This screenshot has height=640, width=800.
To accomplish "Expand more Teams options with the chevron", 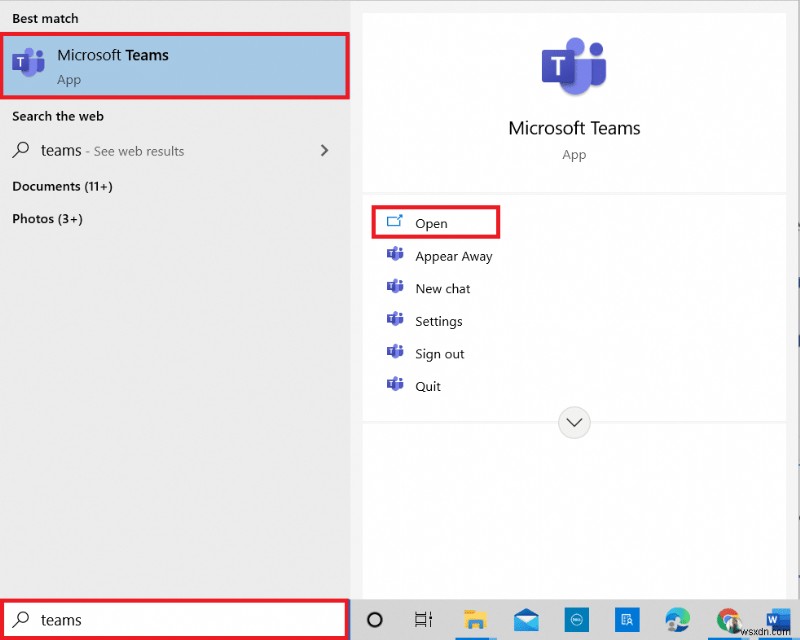I will coord(574,422).
